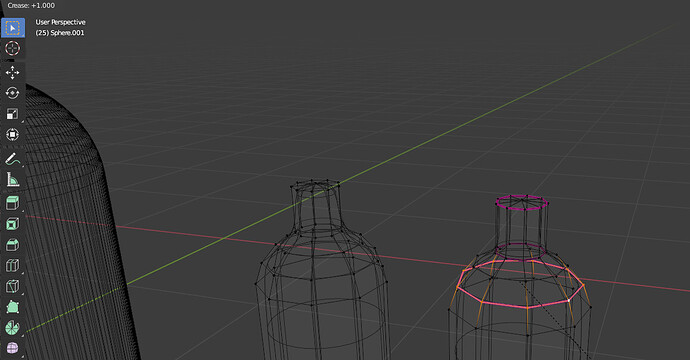Viewport: 690px width, 360px height.
Task: Choose the 3D Cursor tool
Action: 12,48
